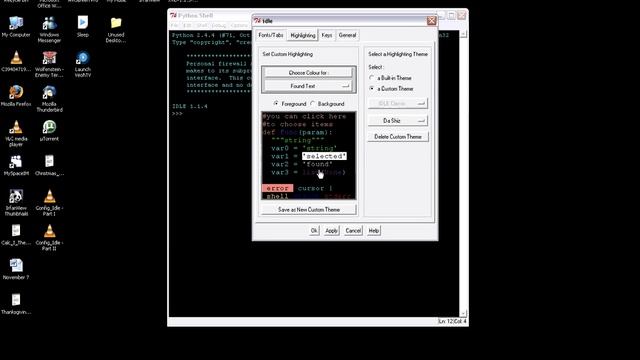Open VLC media player shortcut
640x360 pixels.
tap(16, 133)
